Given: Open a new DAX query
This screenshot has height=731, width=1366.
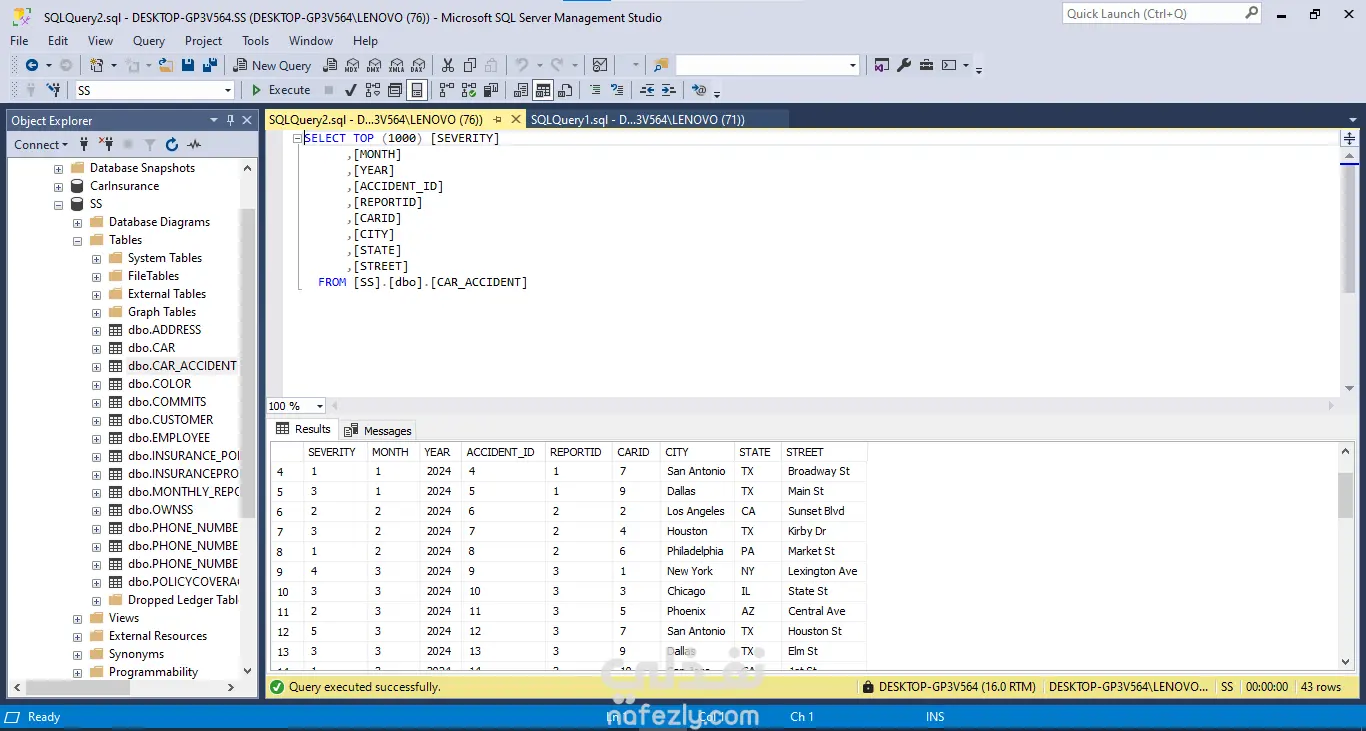Looking at the screenshot, I should pos(418,65).
